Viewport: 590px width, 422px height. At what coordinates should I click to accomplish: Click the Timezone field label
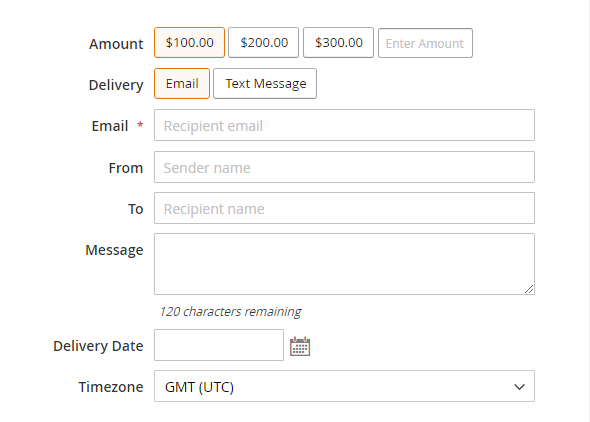pos(111,387)
